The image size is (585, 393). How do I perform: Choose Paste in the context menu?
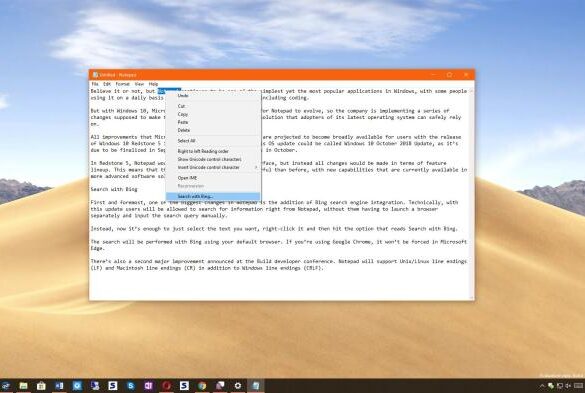click(x=213, y=122)
